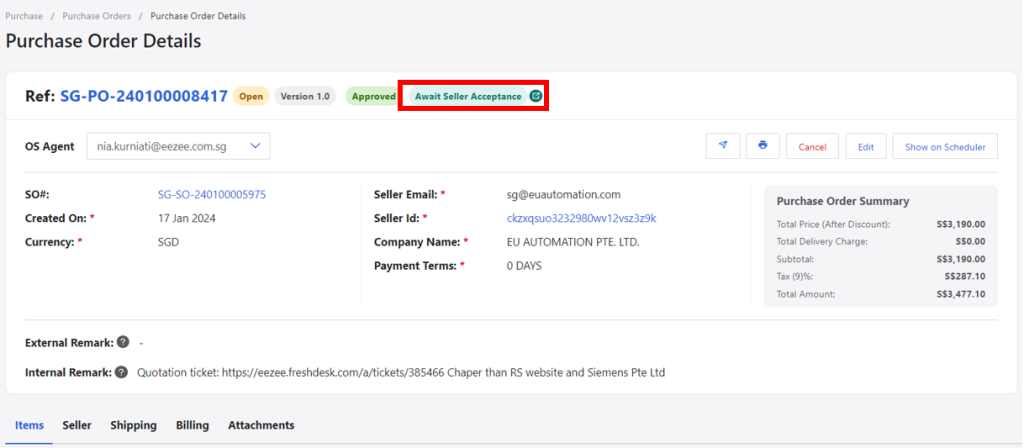Open the external link icon beside Await Seller Acceptance
1024x448 pixels.
pyautogui.click(x=536, y=96)
